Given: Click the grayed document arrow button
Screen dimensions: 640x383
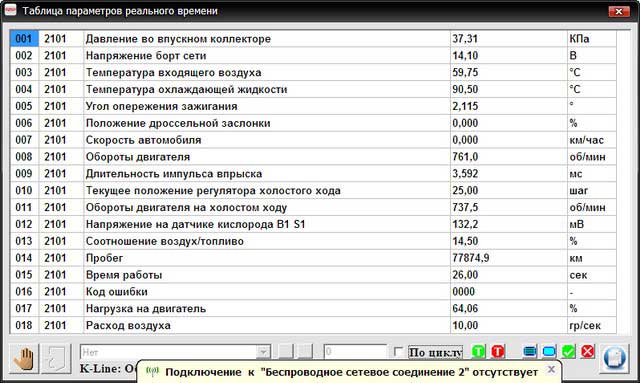Looking at the screenshot, I should (56, 359).
